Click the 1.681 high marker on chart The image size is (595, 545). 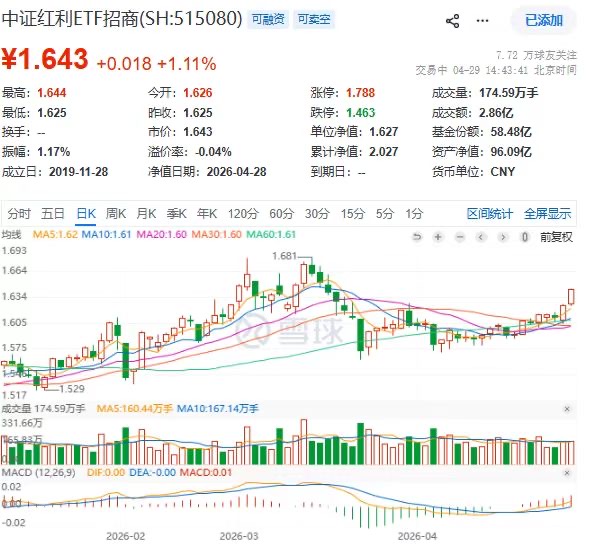coord(284,256)
